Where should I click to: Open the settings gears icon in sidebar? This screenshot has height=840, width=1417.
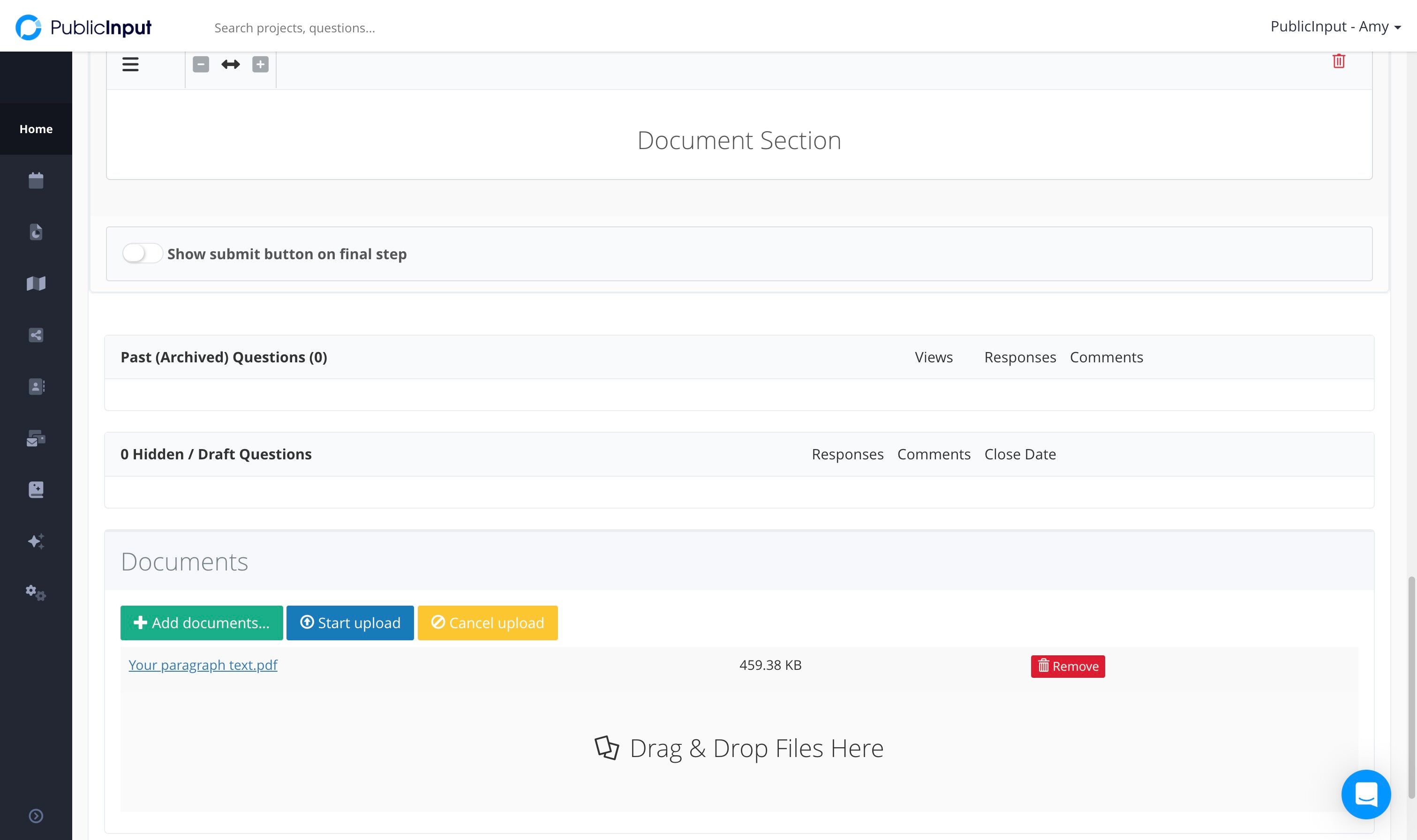pos(36,592)
